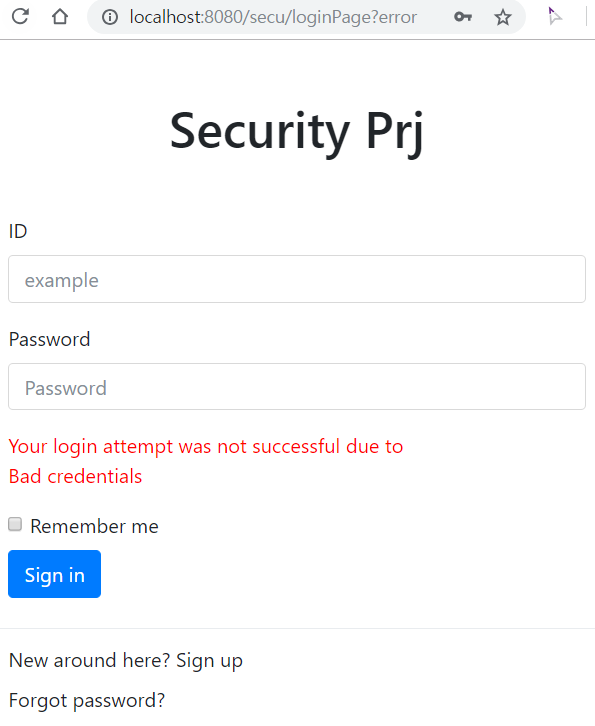Select the Security Prj heading
Image resolution: width=595 pixels, height=726 pixels.
(x=297, y=132)
